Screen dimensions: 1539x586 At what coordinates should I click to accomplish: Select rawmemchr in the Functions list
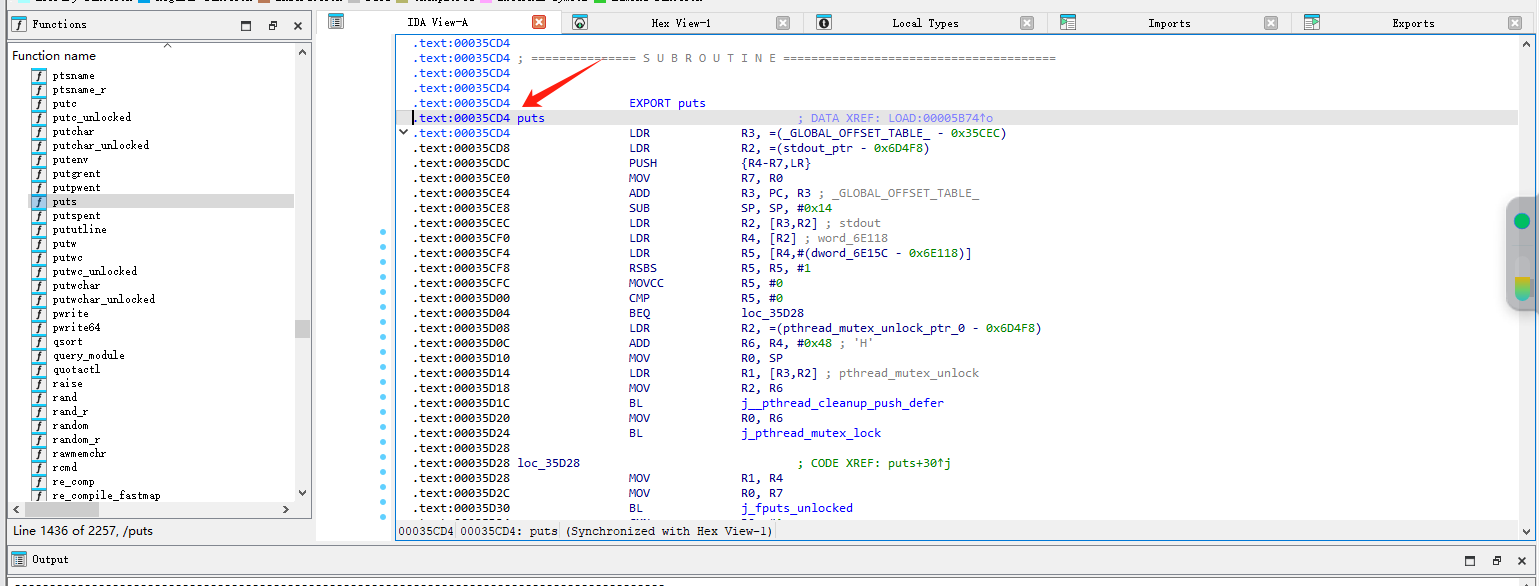pos(78,454)
